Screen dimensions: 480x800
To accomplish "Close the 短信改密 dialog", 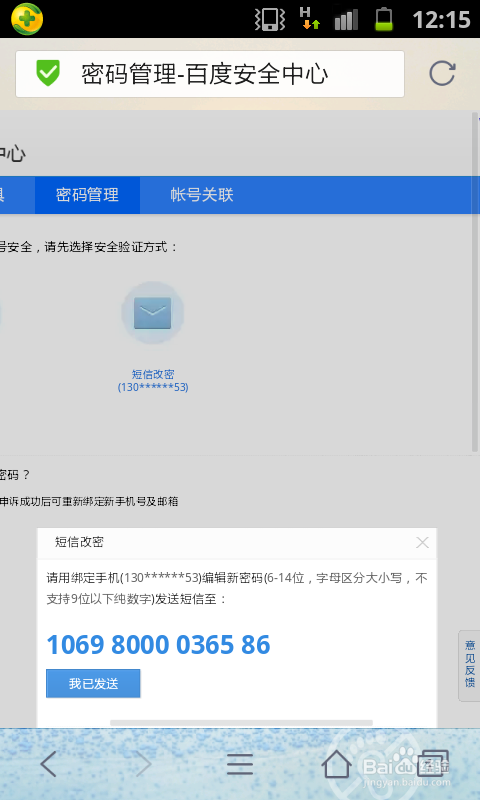I will click(422, 543).
